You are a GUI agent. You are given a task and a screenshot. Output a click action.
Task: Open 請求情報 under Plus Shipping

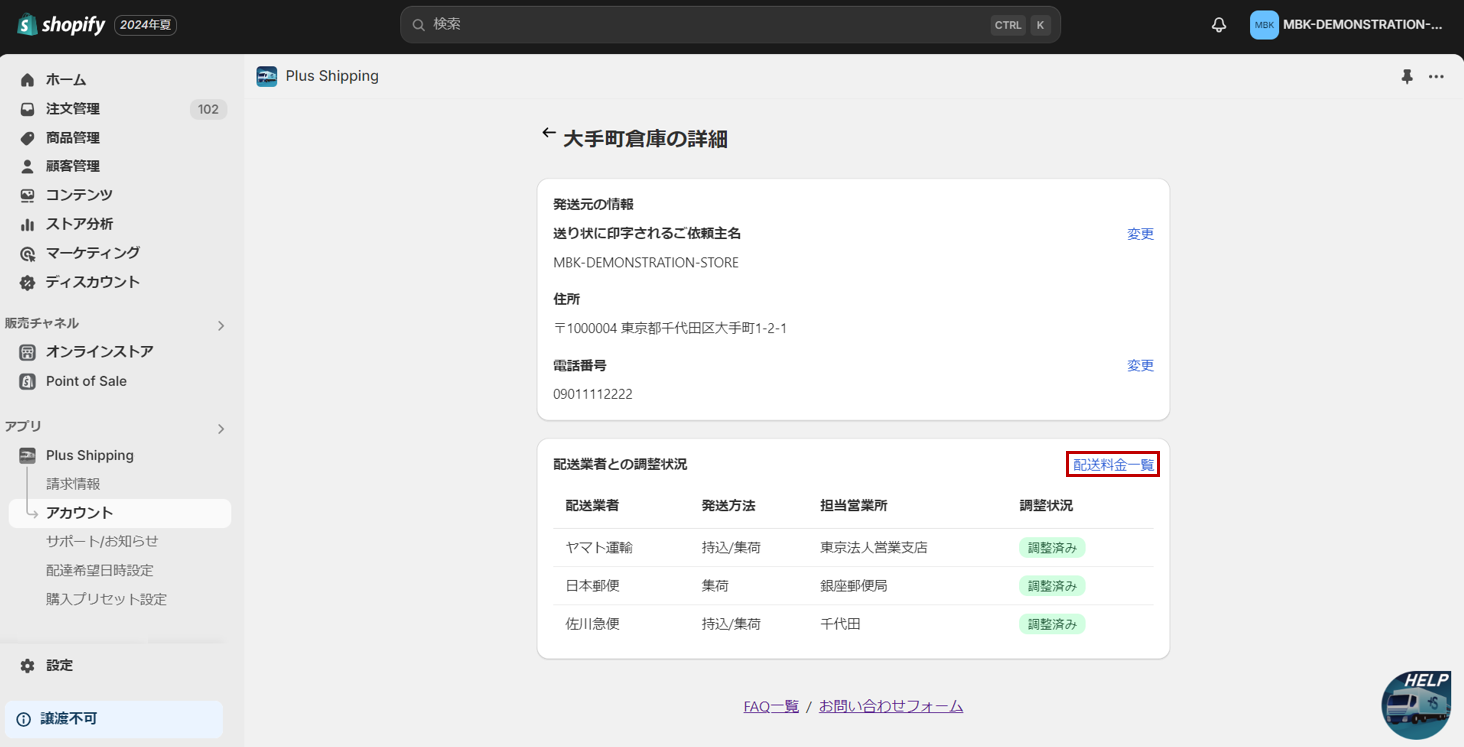[73, 484]
